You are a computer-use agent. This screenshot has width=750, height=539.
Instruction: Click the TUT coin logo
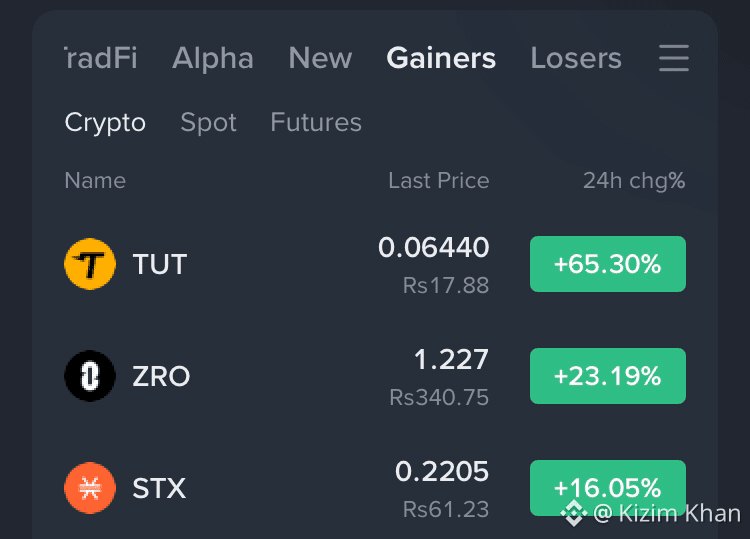(x=90, y=264)
